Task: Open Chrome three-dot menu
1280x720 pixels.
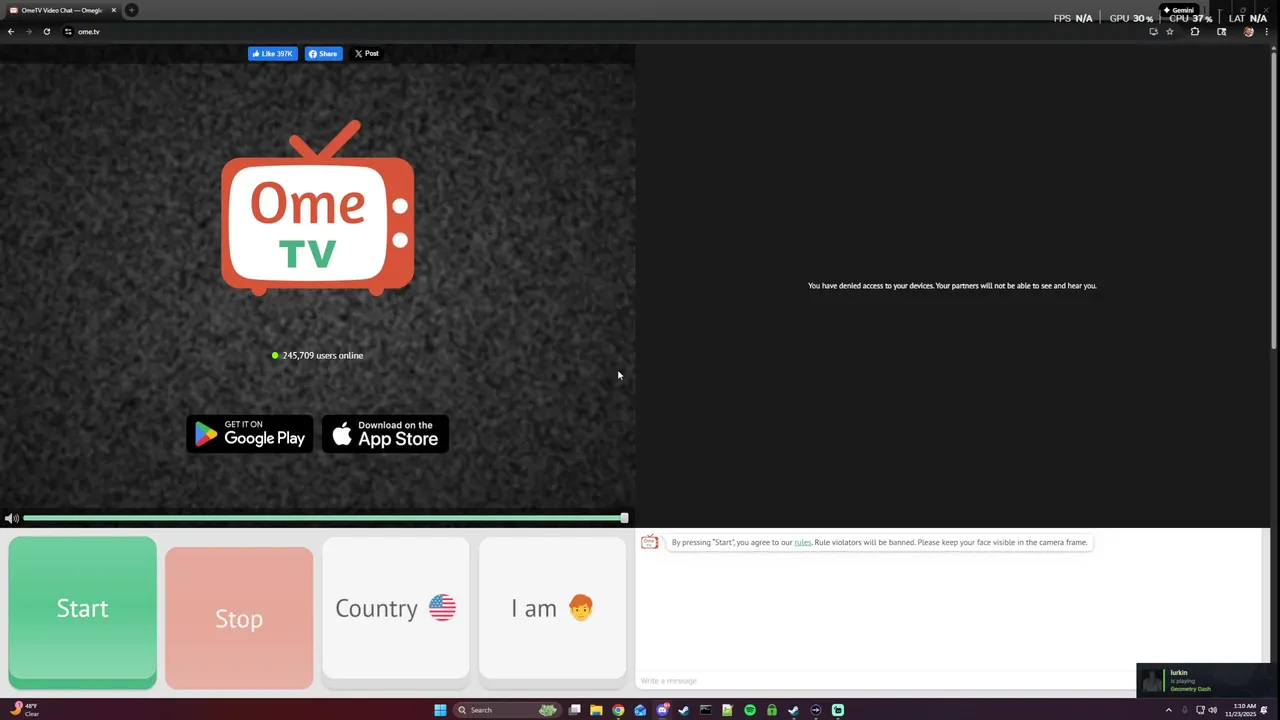Action: [x=1266, y=32]
